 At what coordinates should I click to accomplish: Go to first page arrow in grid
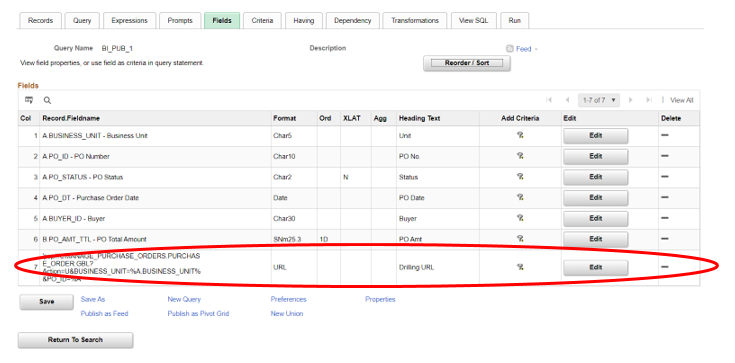pyautogui.click(x=549, y=100)
